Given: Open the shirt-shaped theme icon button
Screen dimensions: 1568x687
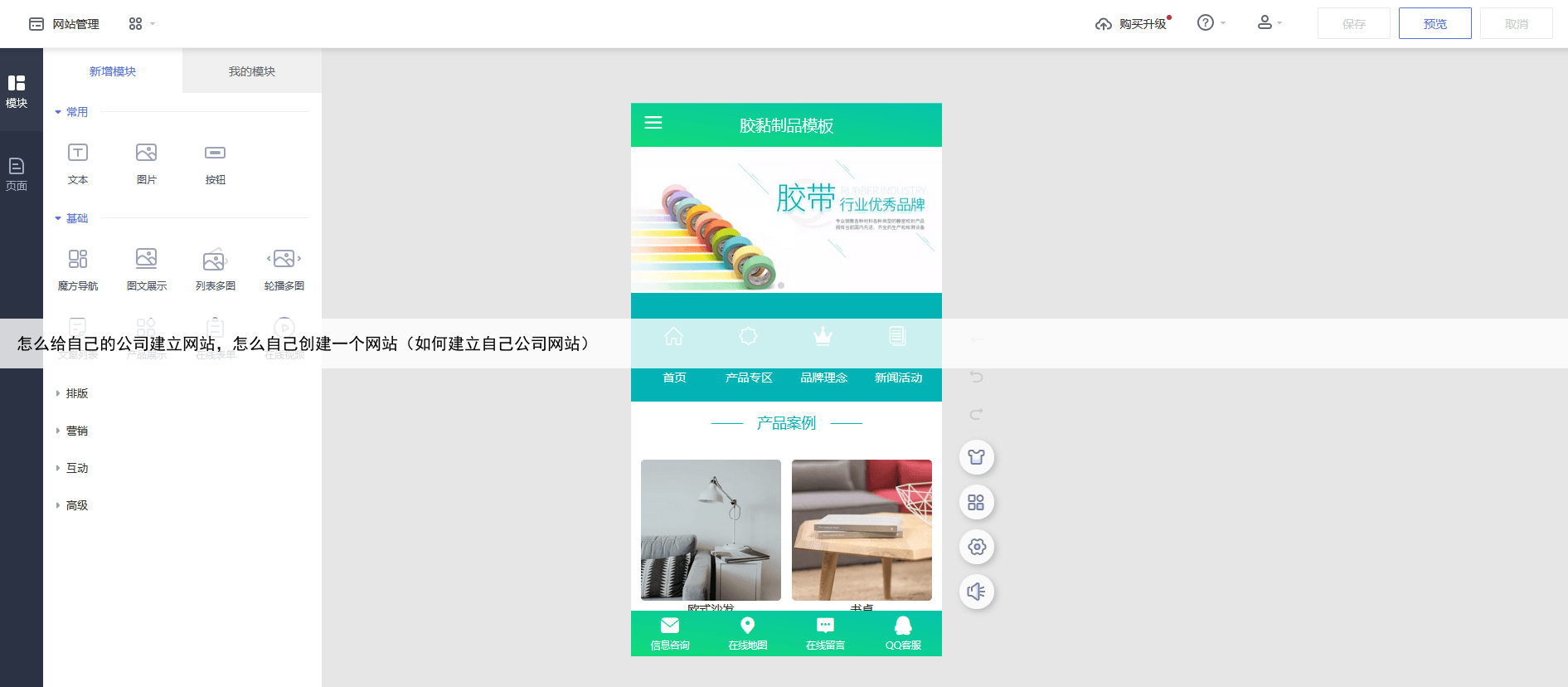Looking at the screenshot, I should [x=976, y=457].
